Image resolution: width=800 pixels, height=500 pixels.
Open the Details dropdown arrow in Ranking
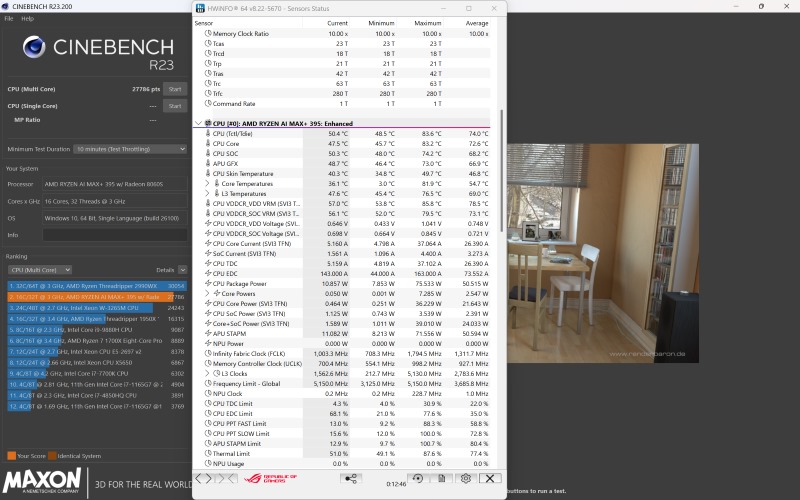point(183,269)
